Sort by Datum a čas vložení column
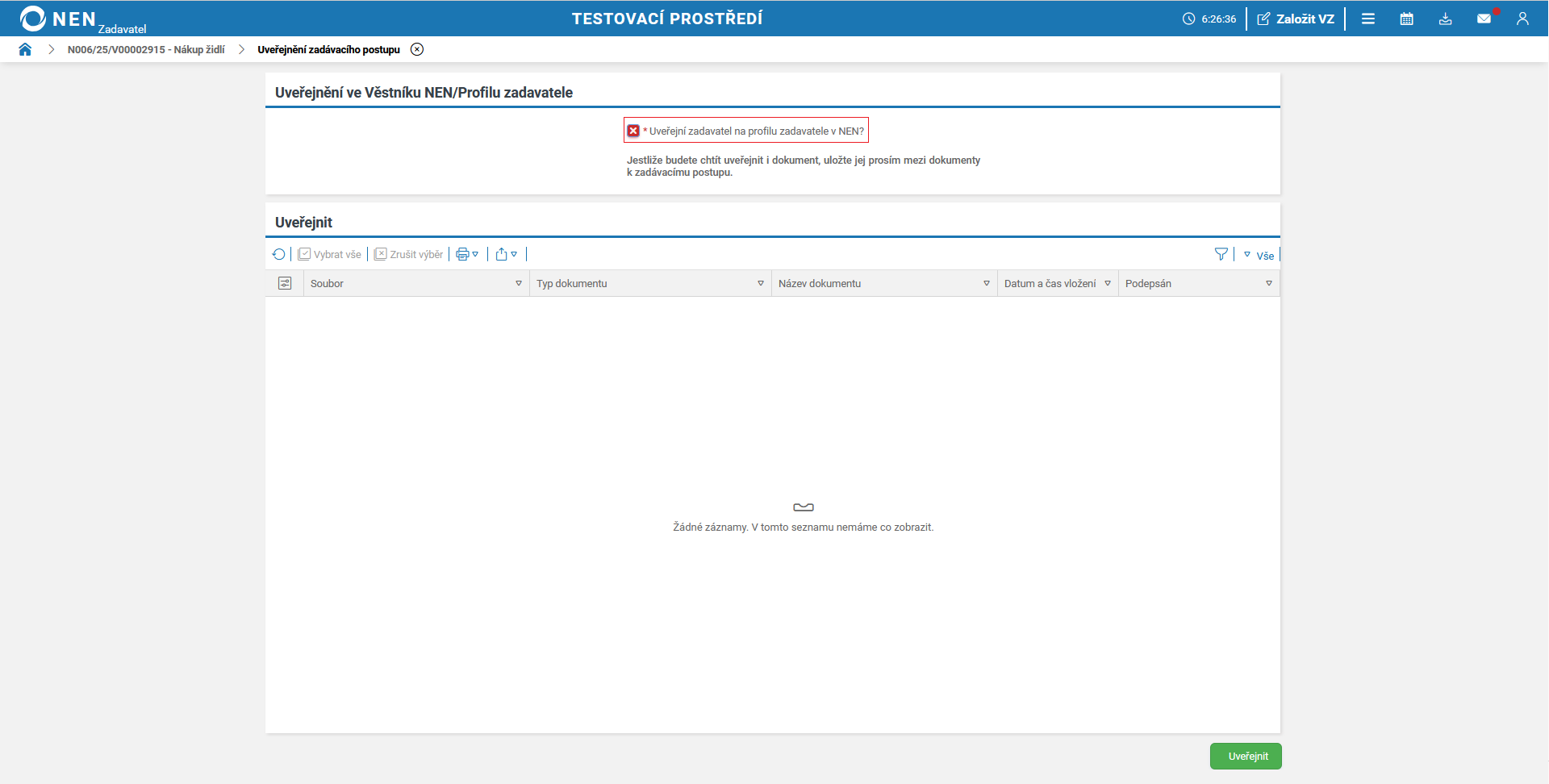The height and width of the screenshot is (784, 1549). [x=1050, y=283]
